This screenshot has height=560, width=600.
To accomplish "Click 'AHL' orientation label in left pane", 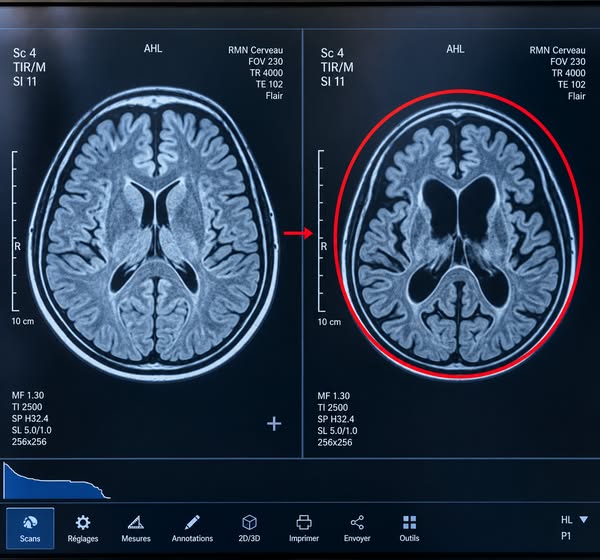I will pos(153,49).
